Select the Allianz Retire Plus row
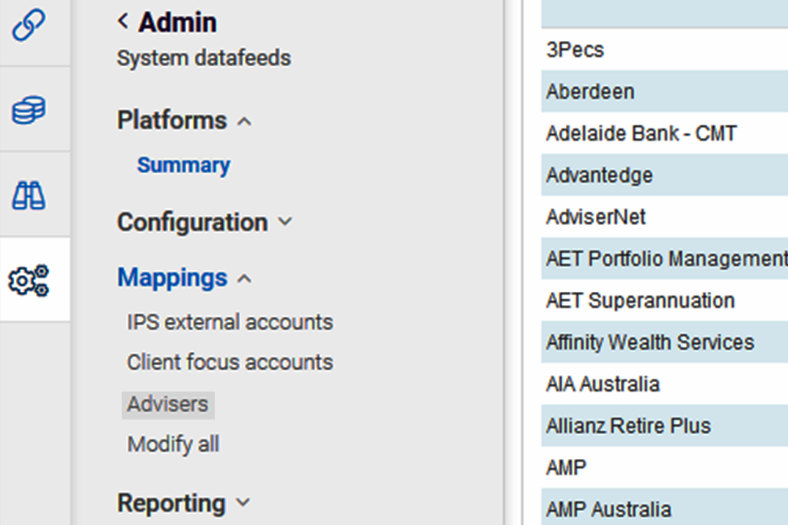 664,426
